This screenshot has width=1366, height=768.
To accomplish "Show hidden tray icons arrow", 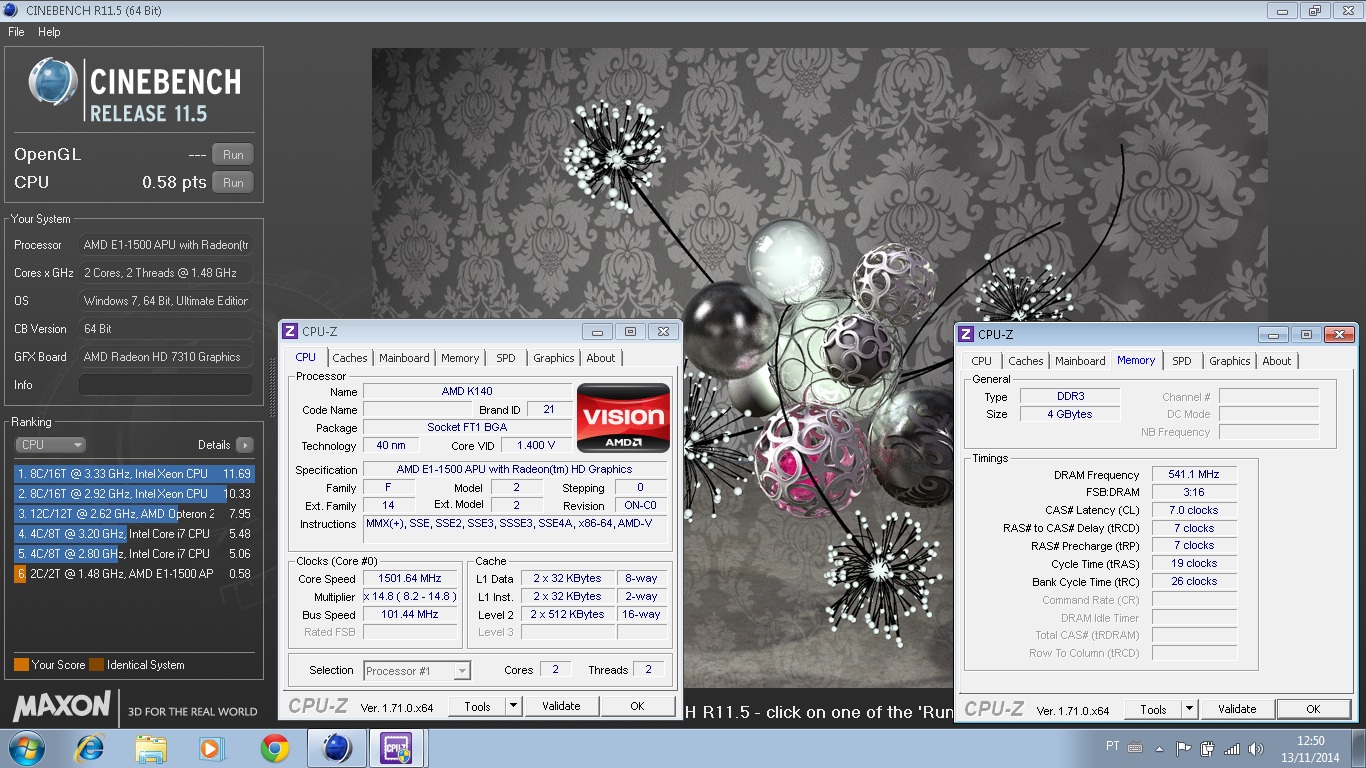I will click(1161, 747).
